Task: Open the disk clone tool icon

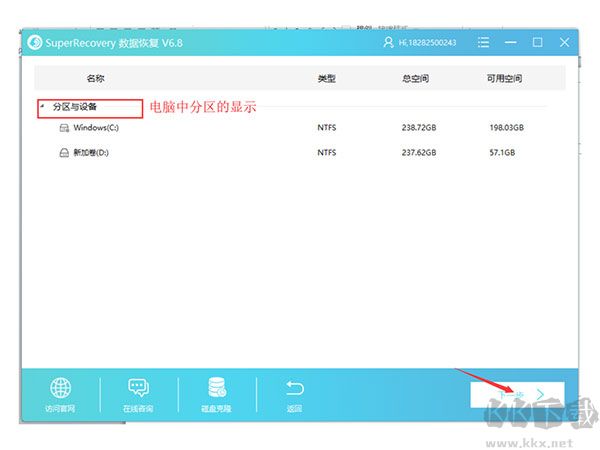Action: point(217,388)
